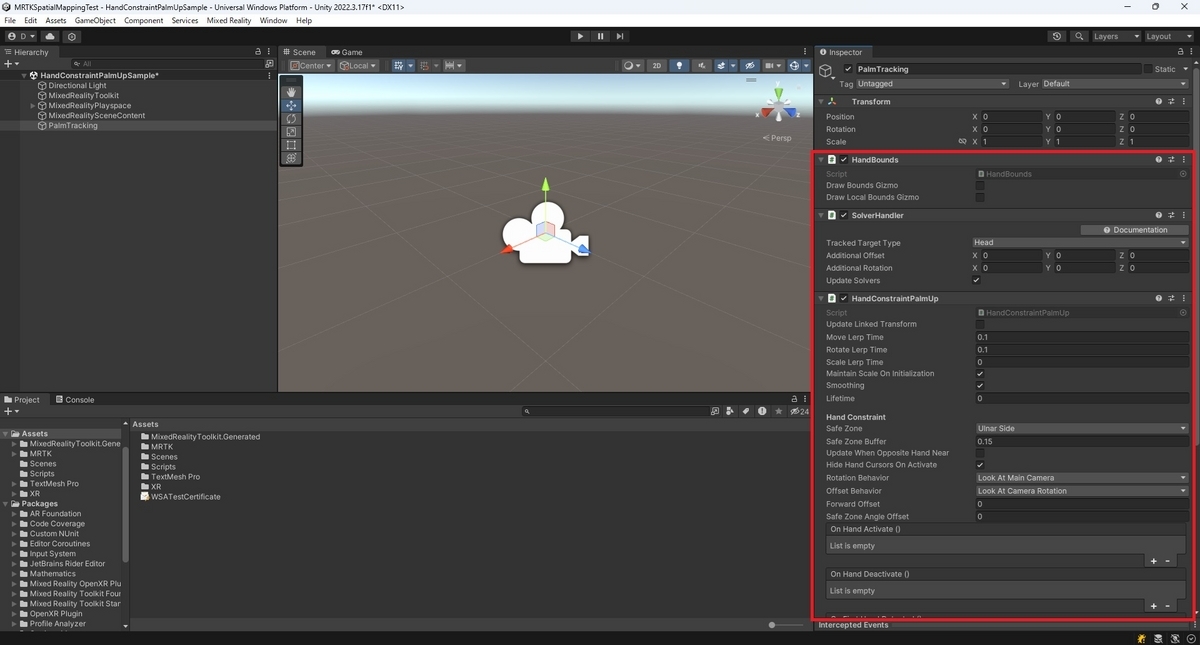Enable Update Linked Transform checkbox
Viewport: 1200px width, 645px height.
coord(980,325)
